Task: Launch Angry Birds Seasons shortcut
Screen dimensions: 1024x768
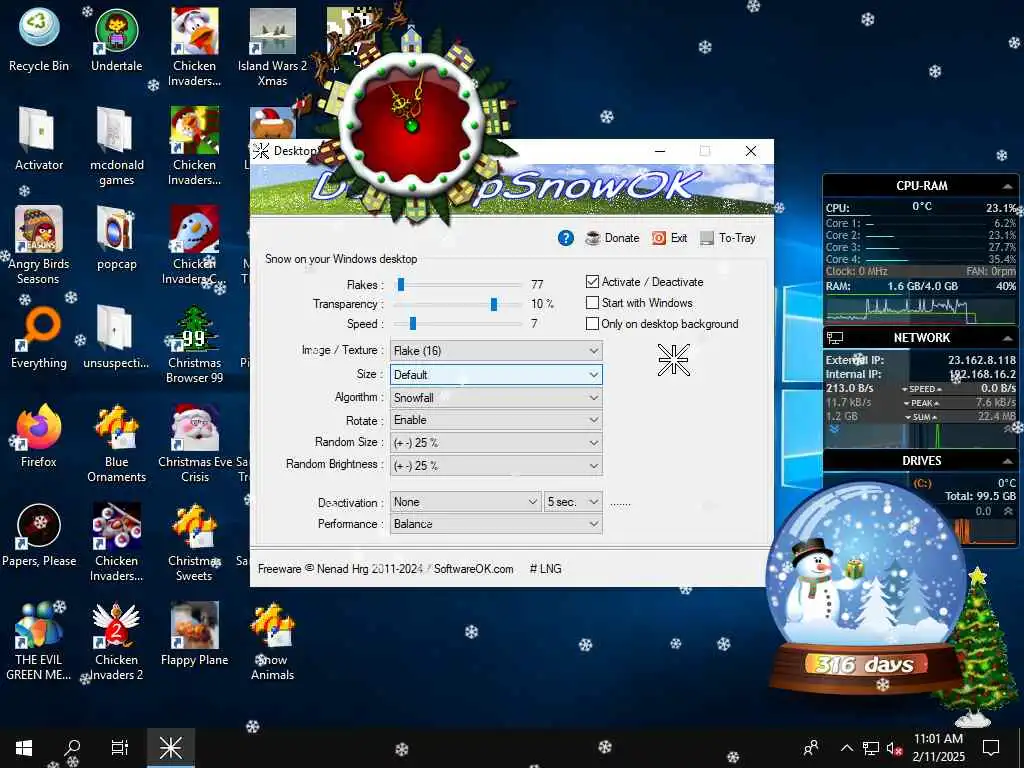Action: [39, 246]
